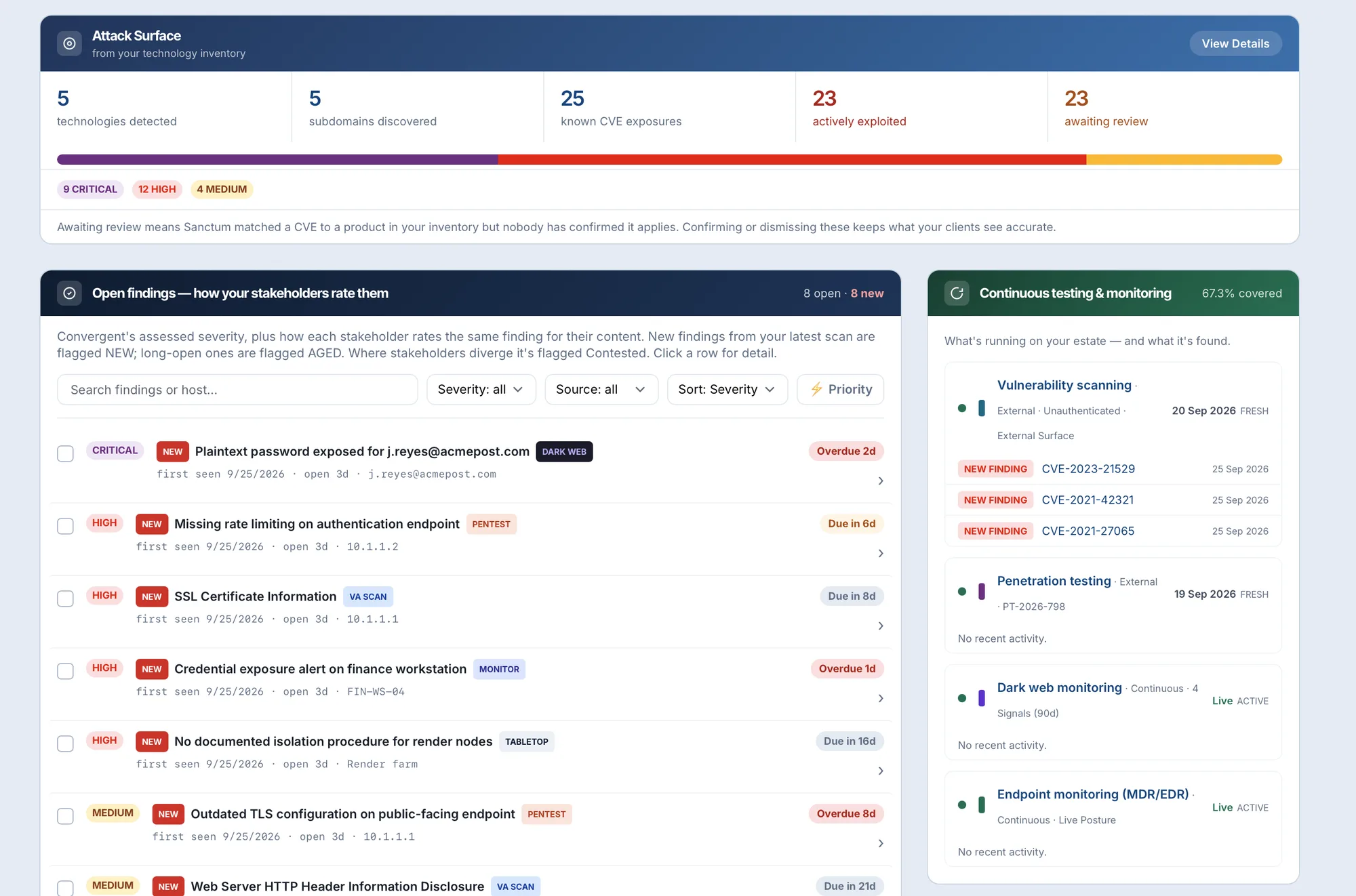Open the Vulnerability scanning service link
Screen dimensions: 1356x896
(x=1064, y=385)
